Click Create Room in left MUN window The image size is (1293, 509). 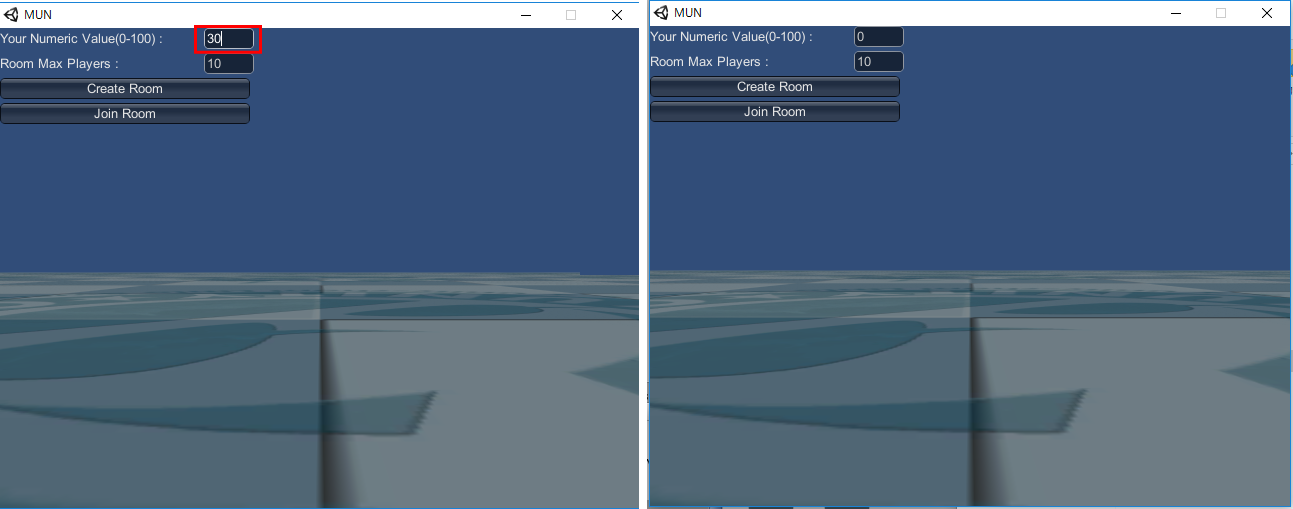(x=125, y=89)
